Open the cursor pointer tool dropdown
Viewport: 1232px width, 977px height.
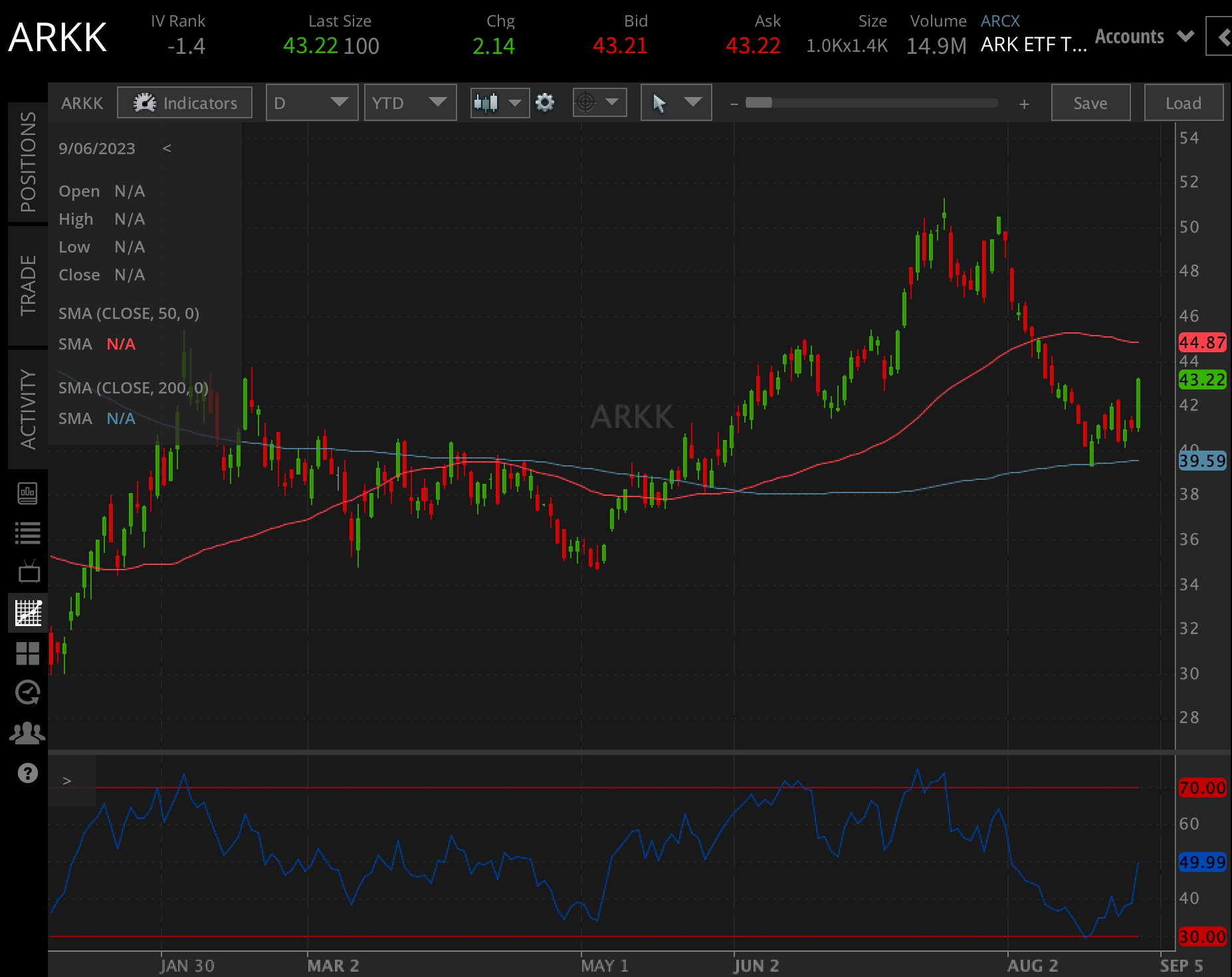coord(676,103)
